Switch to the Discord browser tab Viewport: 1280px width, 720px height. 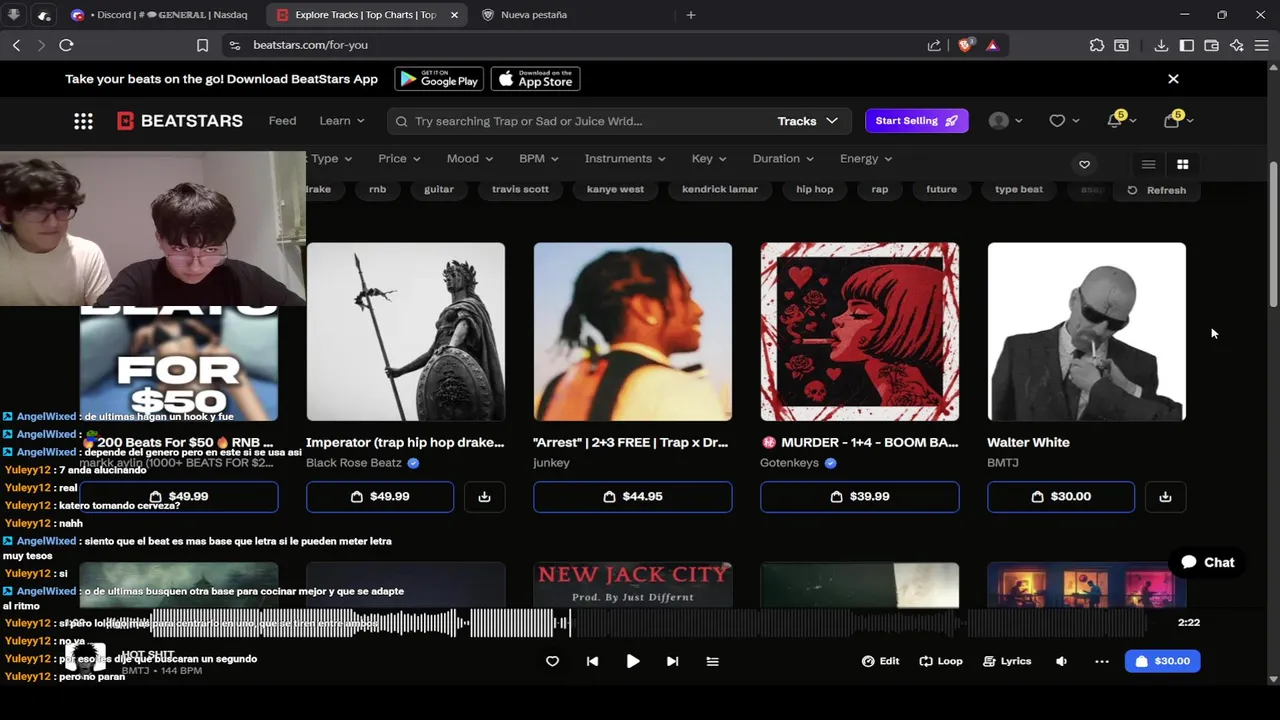160,15
